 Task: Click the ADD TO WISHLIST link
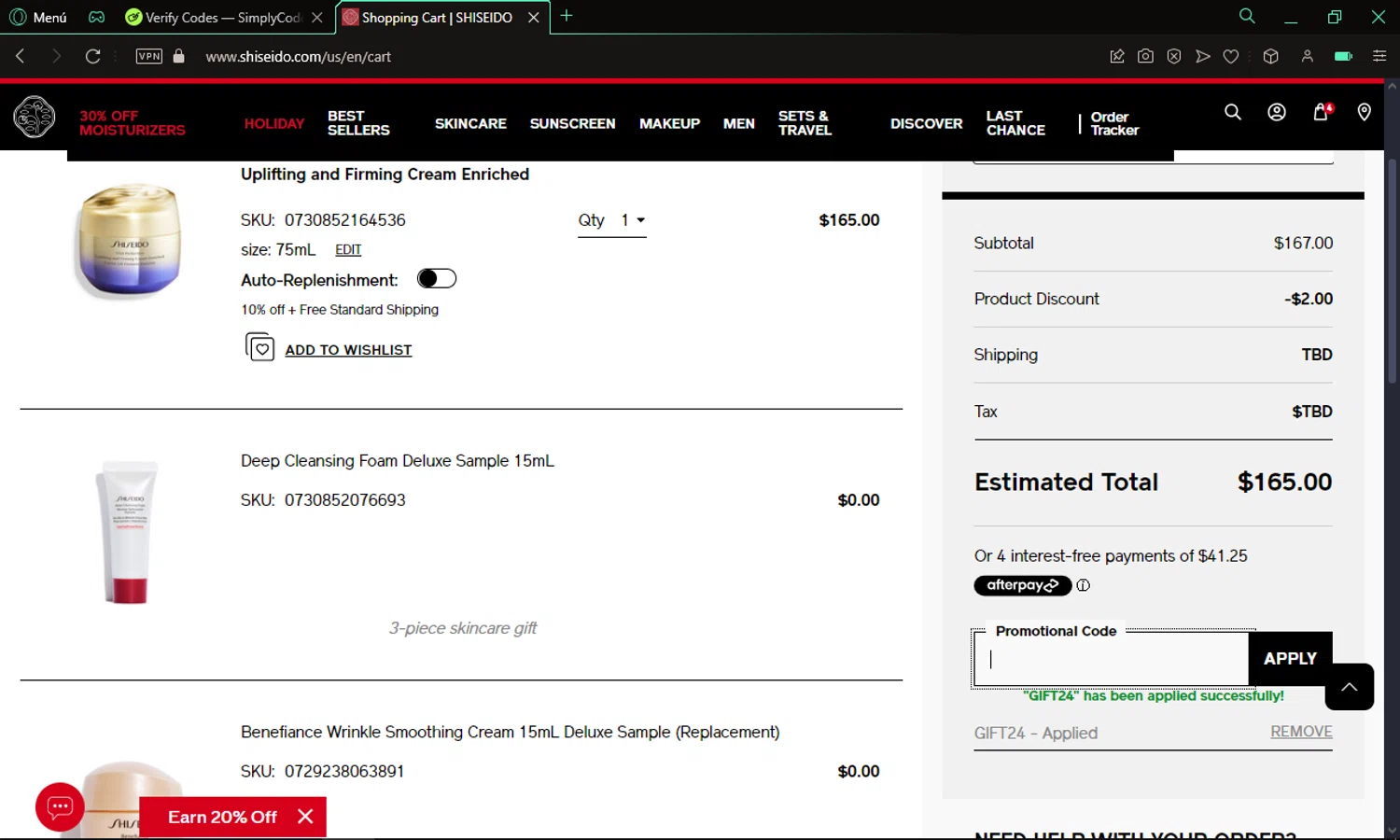[x=348, y=350]
